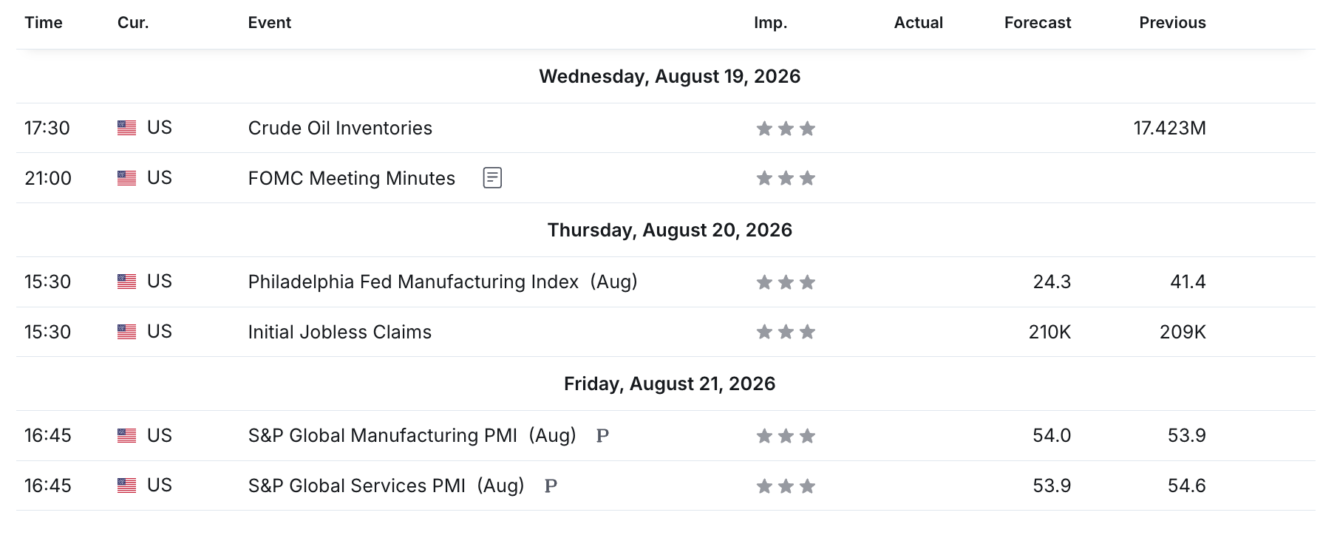Open the Initial Jobless Claims event
Viewport: 1320px width, 535px height.
(340, 332)
